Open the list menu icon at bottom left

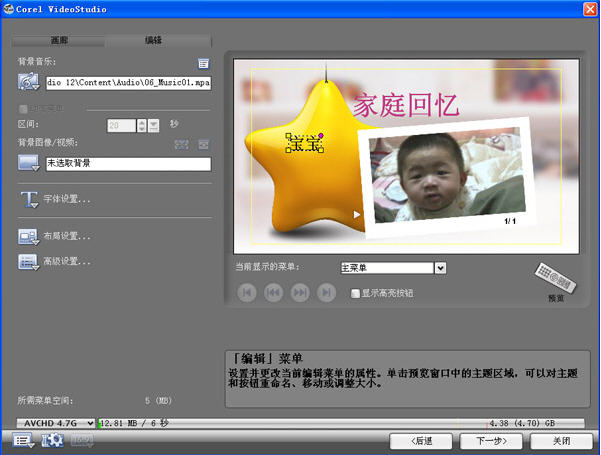(x=23, y=440)
